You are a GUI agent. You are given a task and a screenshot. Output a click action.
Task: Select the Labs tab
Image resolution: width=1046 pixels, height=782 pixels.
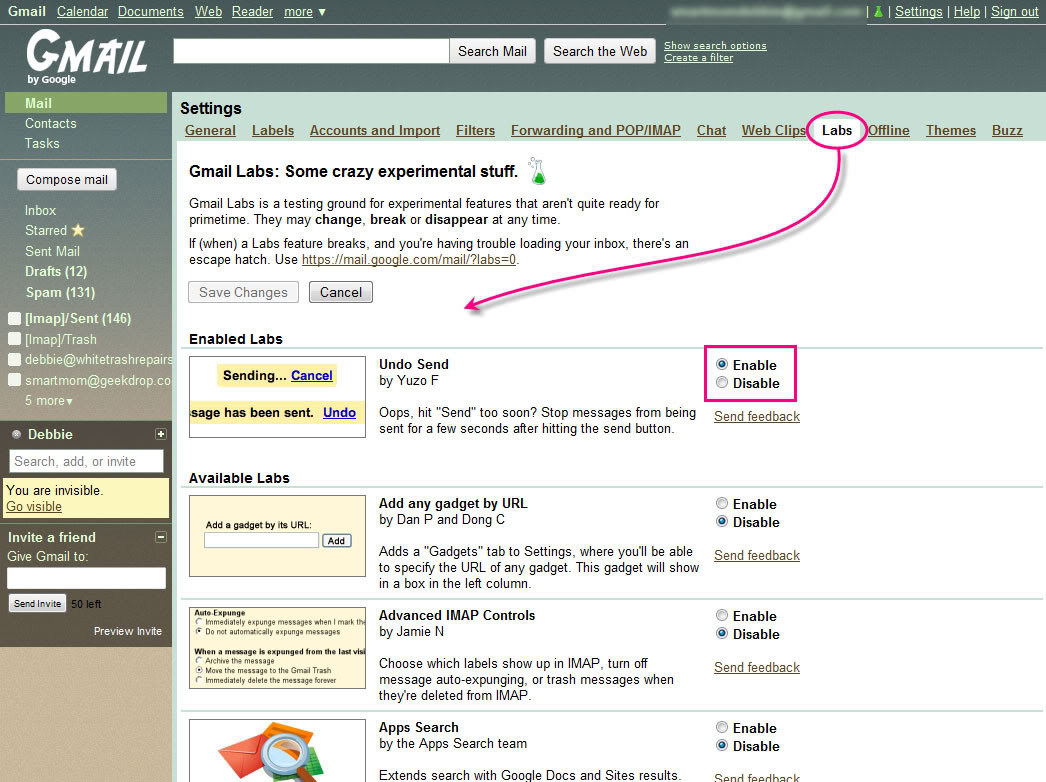point(837,131)
